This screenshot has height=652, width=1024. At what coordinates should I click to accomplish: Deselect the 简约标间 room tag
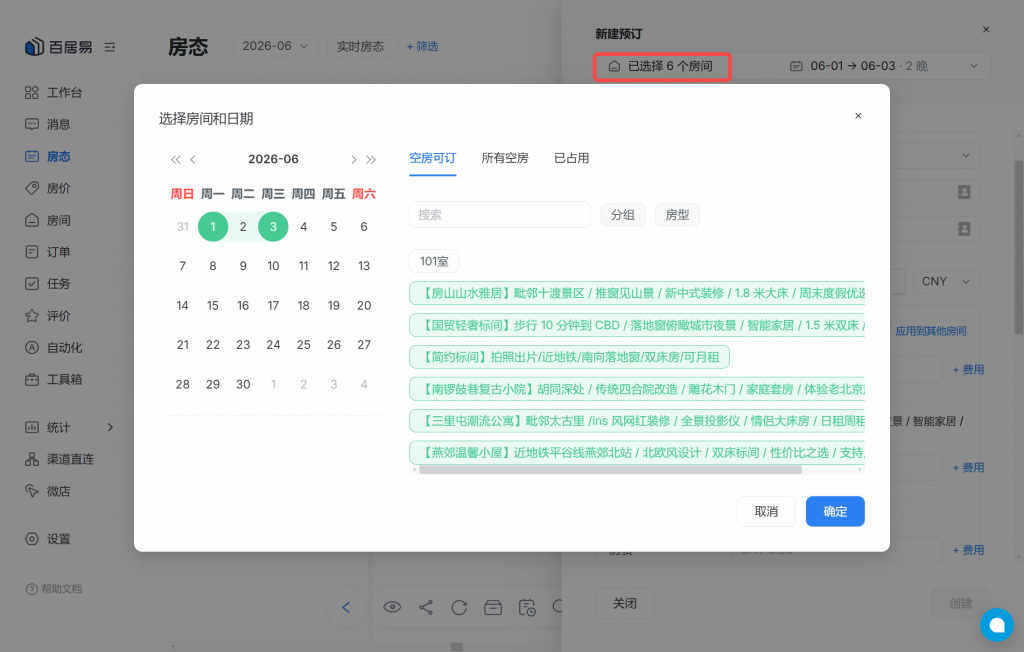(x=569, y=357)
